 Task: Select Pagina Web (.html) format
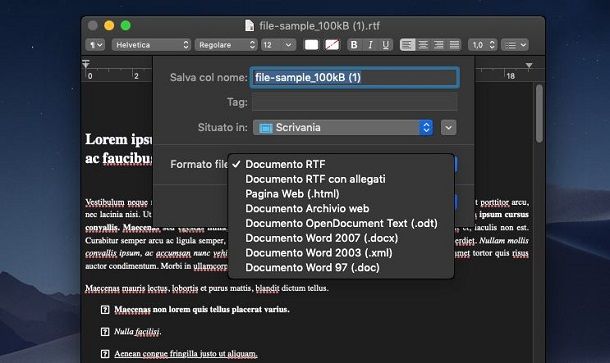point(341,194)
